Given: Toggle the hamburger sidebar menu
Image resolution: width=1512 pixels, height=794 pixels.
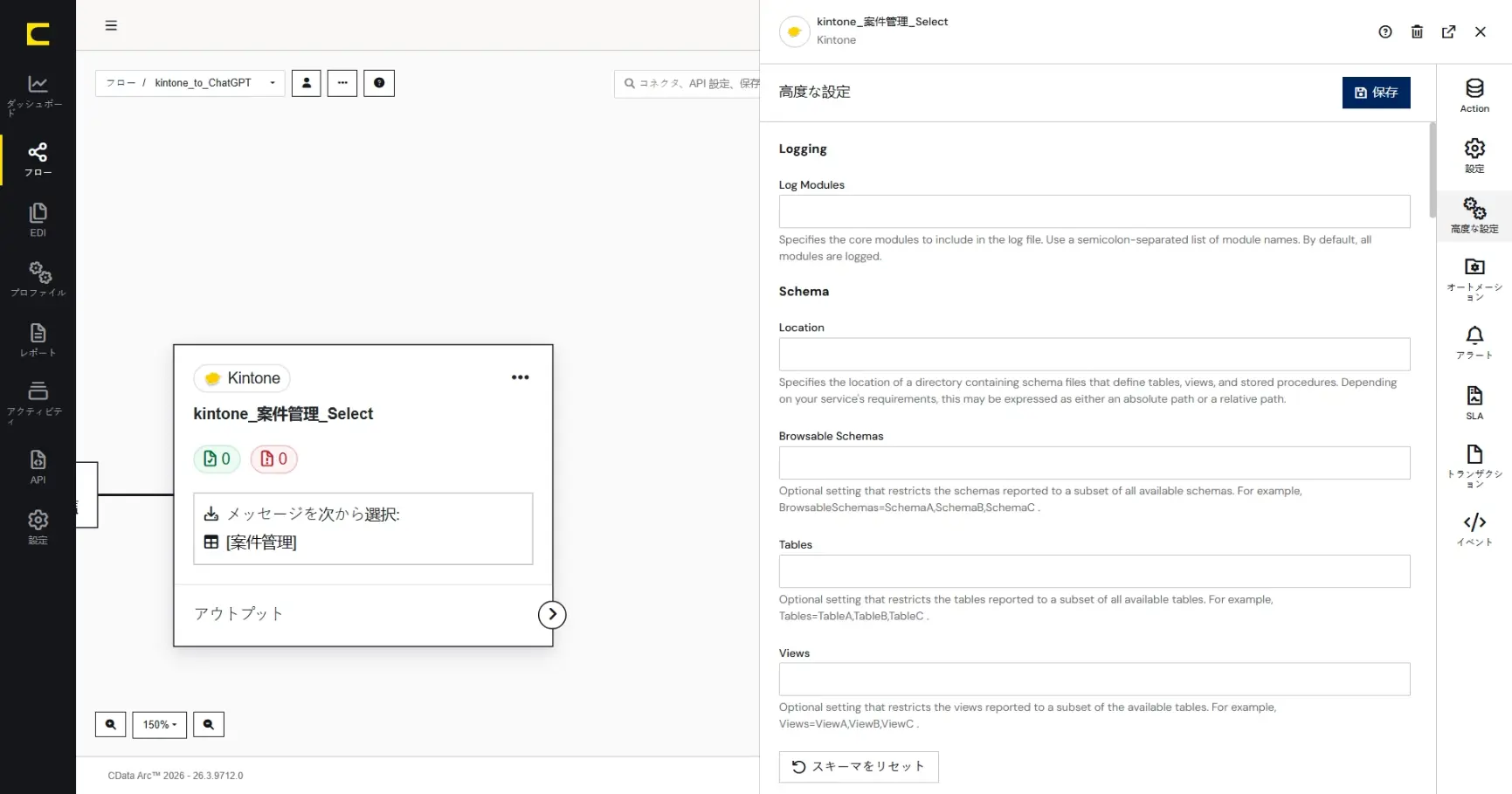Looking at the screenshot, I should [111, 25].
